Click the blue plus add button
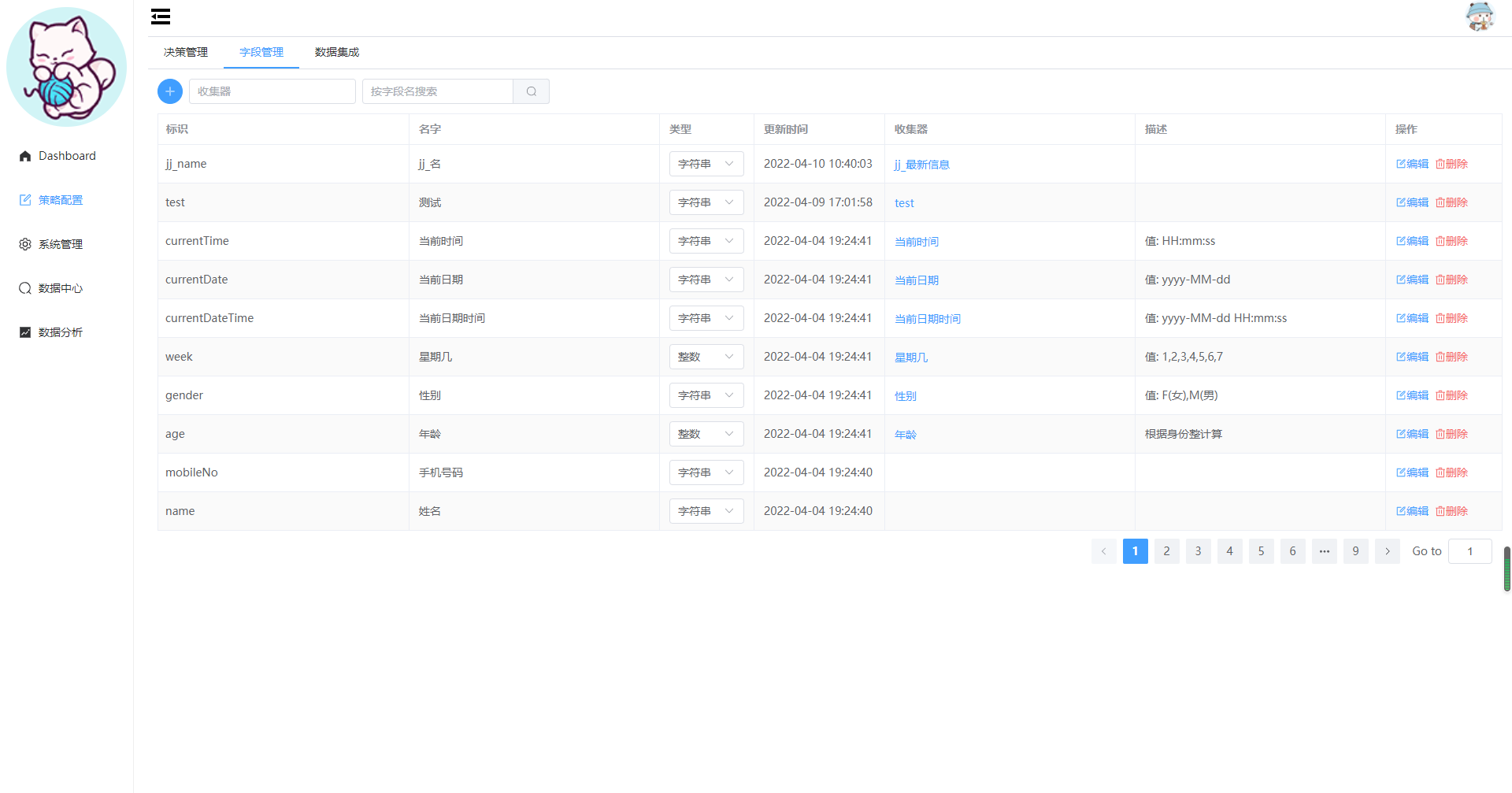Viewport: 1512px width, 793px height. 170,91
